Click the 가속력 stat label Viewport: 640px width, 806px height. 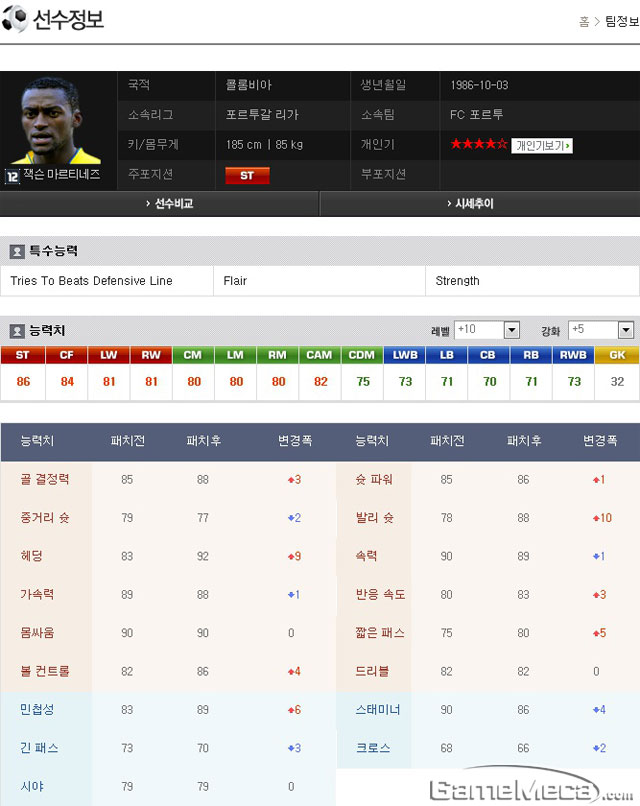[37, 595]
